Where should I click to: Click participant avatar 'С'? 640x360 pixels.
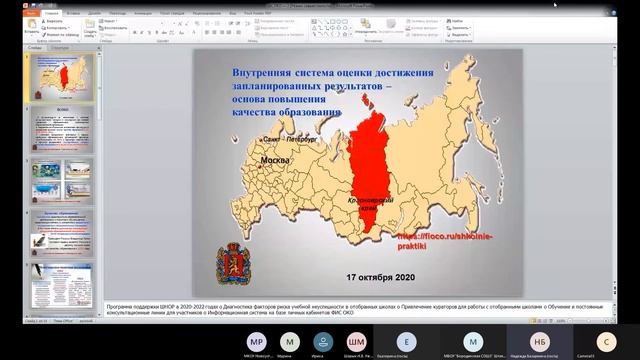point(606,342)
